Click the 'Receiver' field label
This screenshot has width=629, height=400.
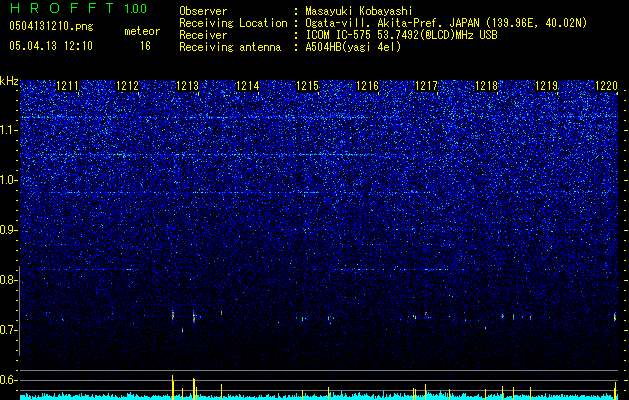[203, 35]
